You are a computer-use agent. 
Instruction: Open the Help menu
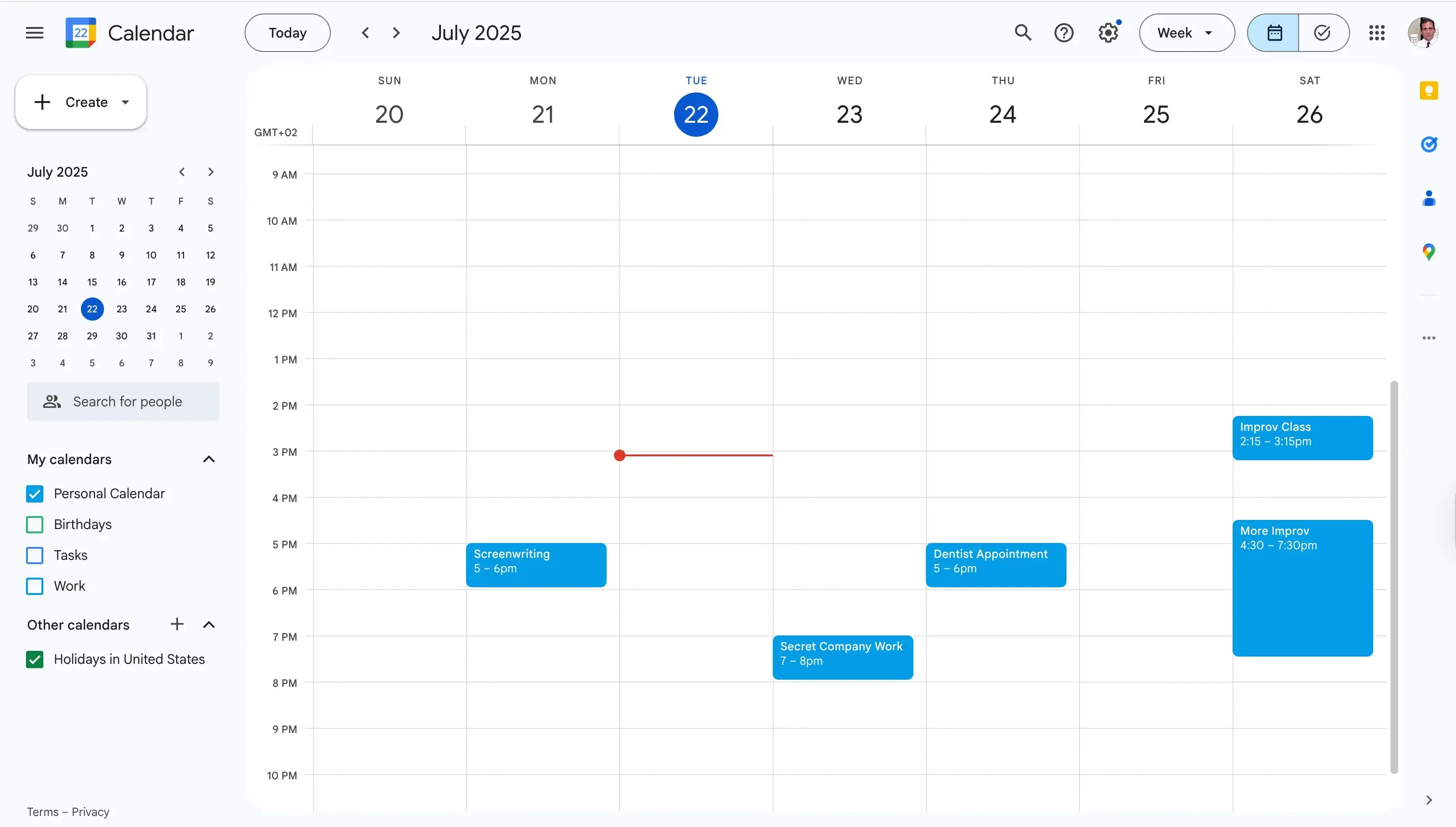pyautogui.click(x=1064, y=32)
